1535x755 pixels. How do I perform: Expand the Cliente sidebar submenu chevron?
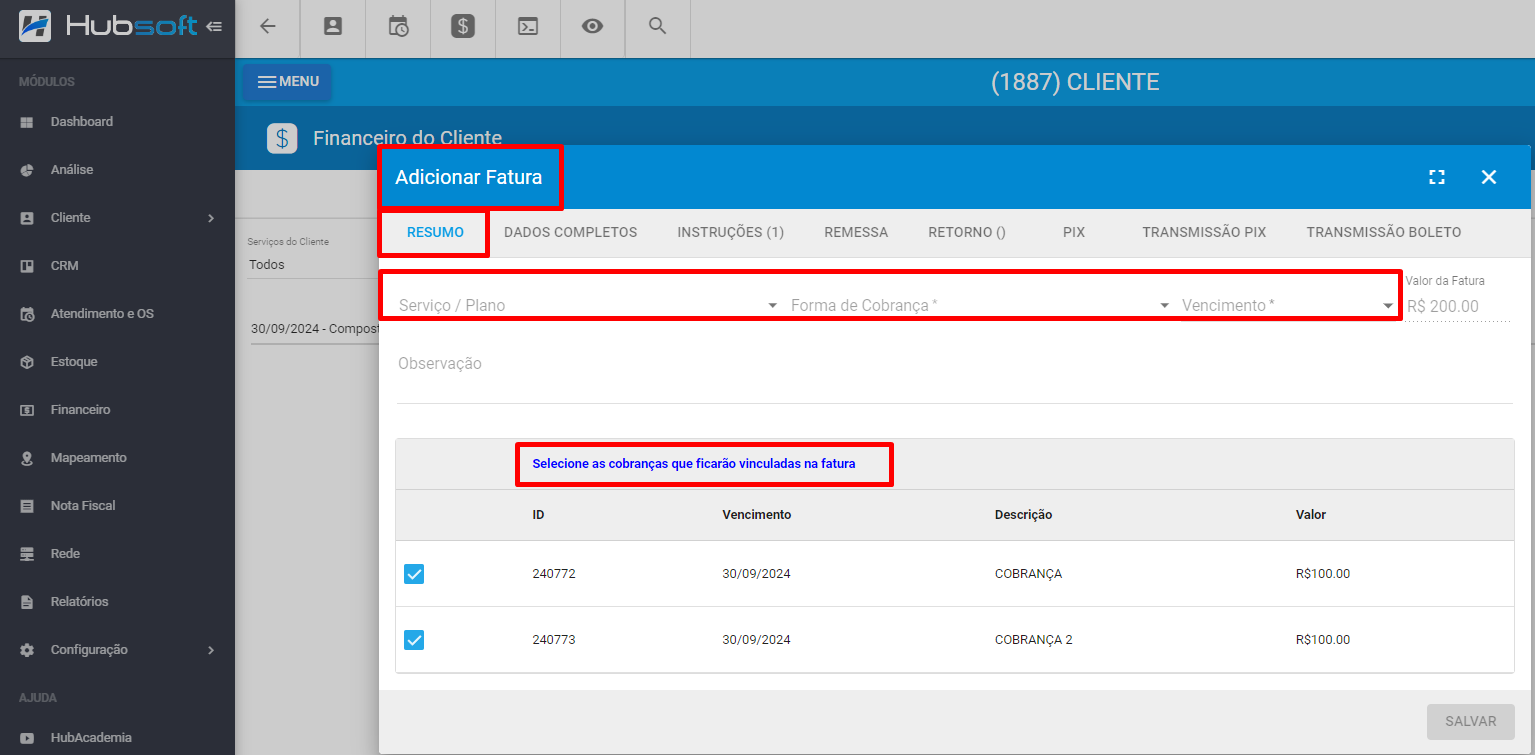pyautogui.click(x=210, y=218)
